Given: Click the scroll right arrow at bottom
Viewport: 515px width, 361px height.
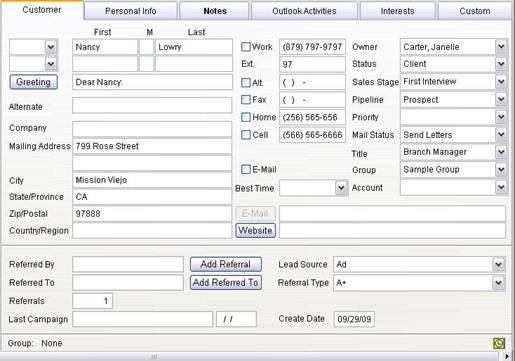Looking at the screenshot, I should click(507, 356).
